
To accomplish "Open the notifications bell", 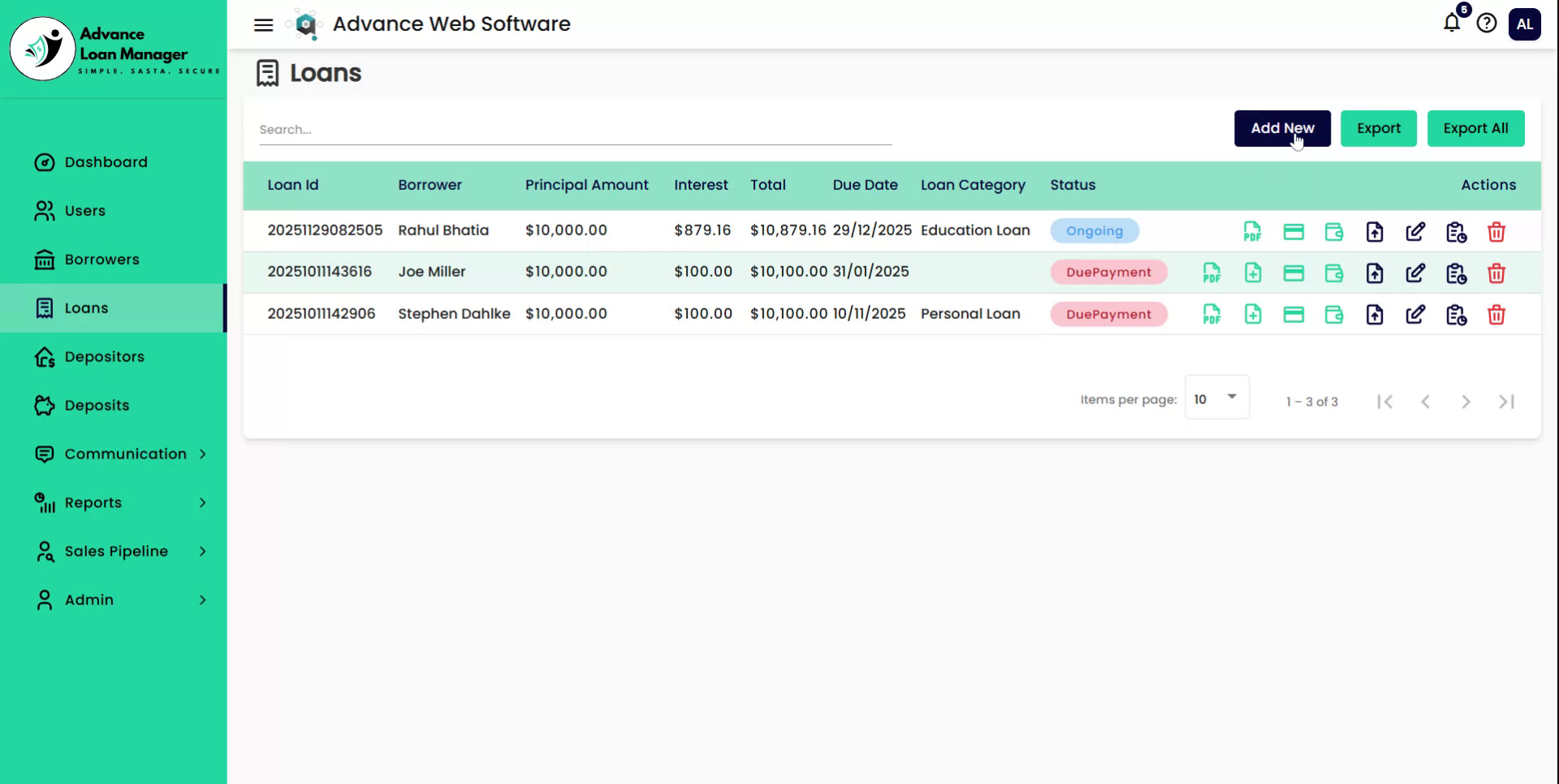I will point(1450,24).
